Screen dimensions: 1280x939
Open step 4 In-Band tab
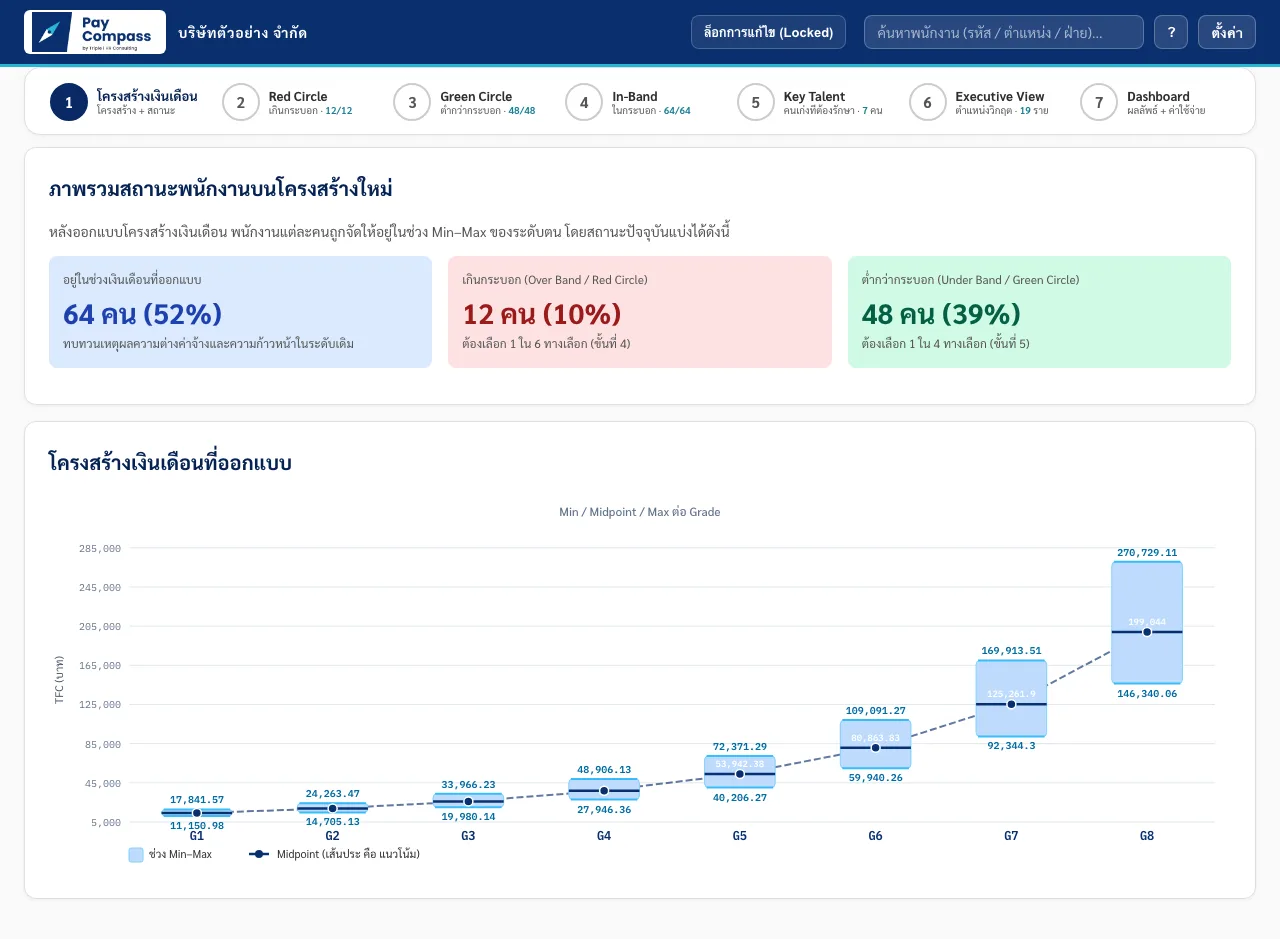coord(628,102)
